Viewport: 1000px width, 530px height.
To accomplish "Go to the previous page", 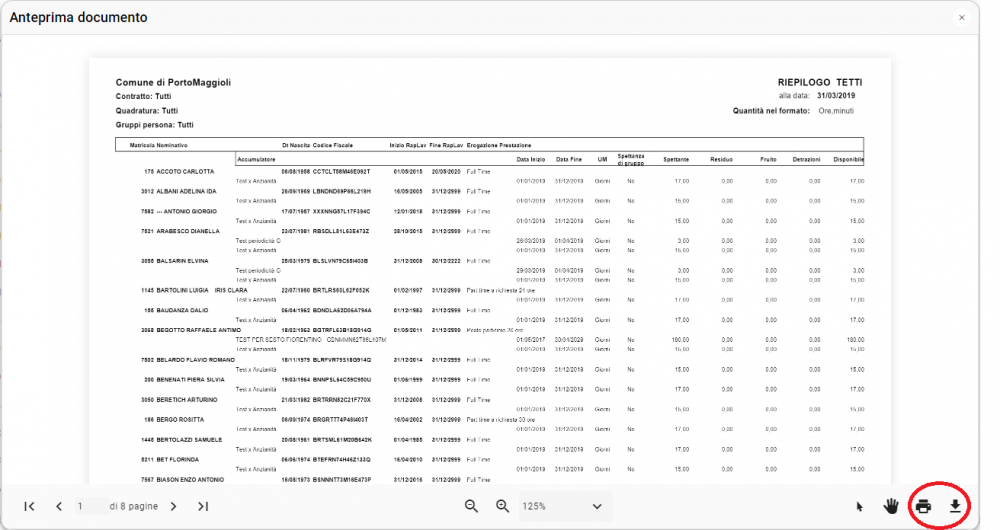I will tap(59, 506).
